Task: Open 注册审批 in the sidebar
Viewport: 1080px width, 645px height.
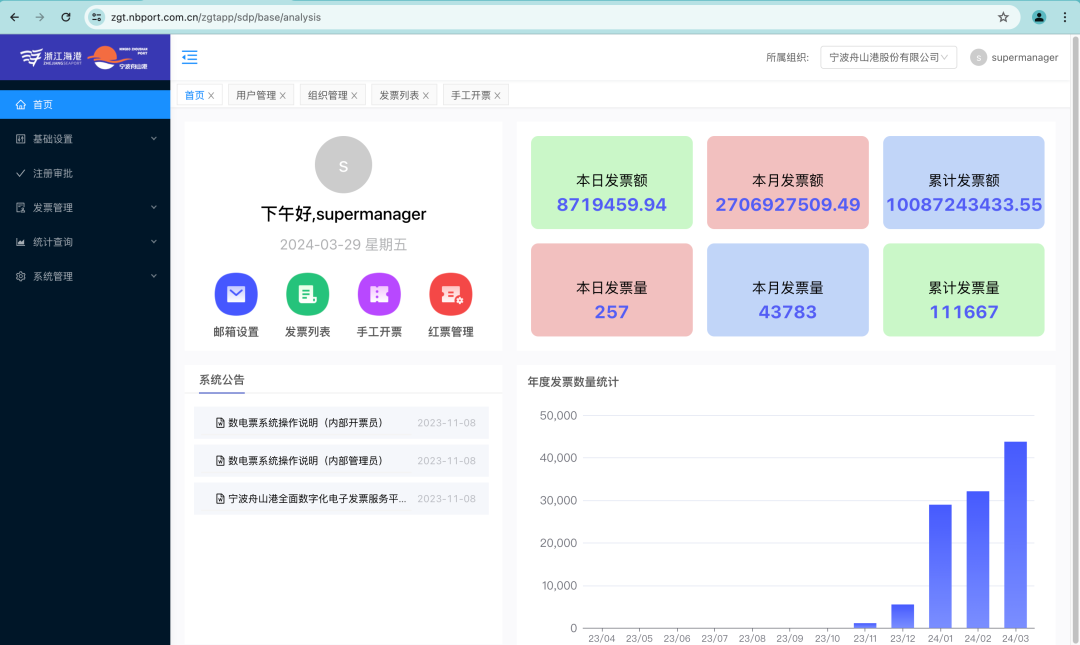Action: pos(85,174)
